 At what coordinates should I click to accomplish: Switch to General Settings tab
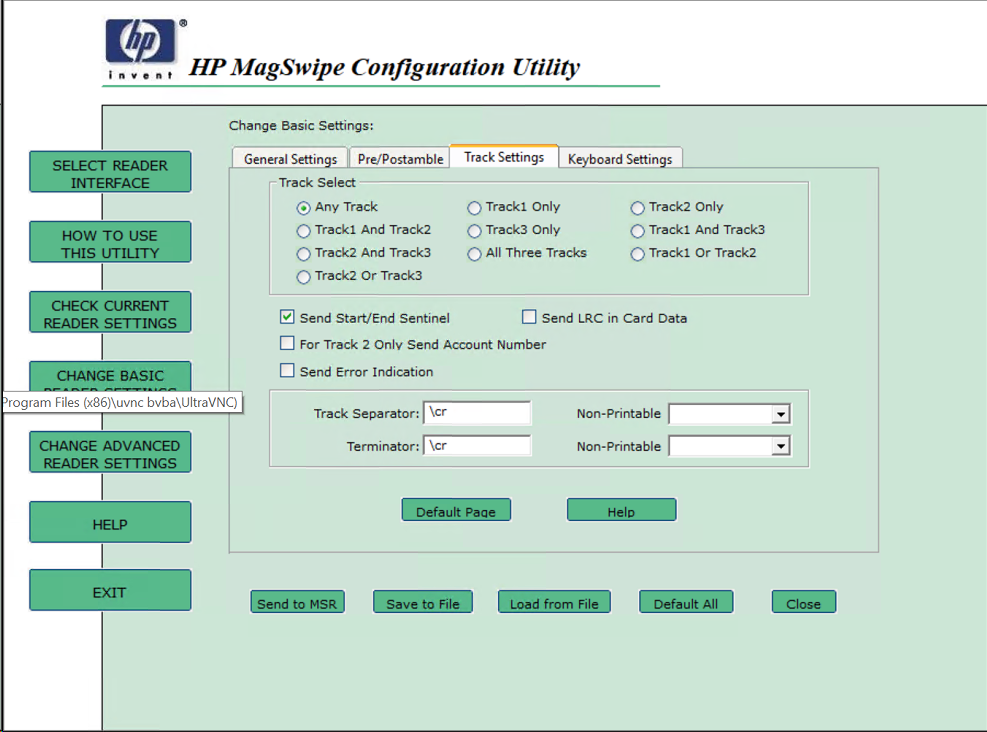coord(290,159)
